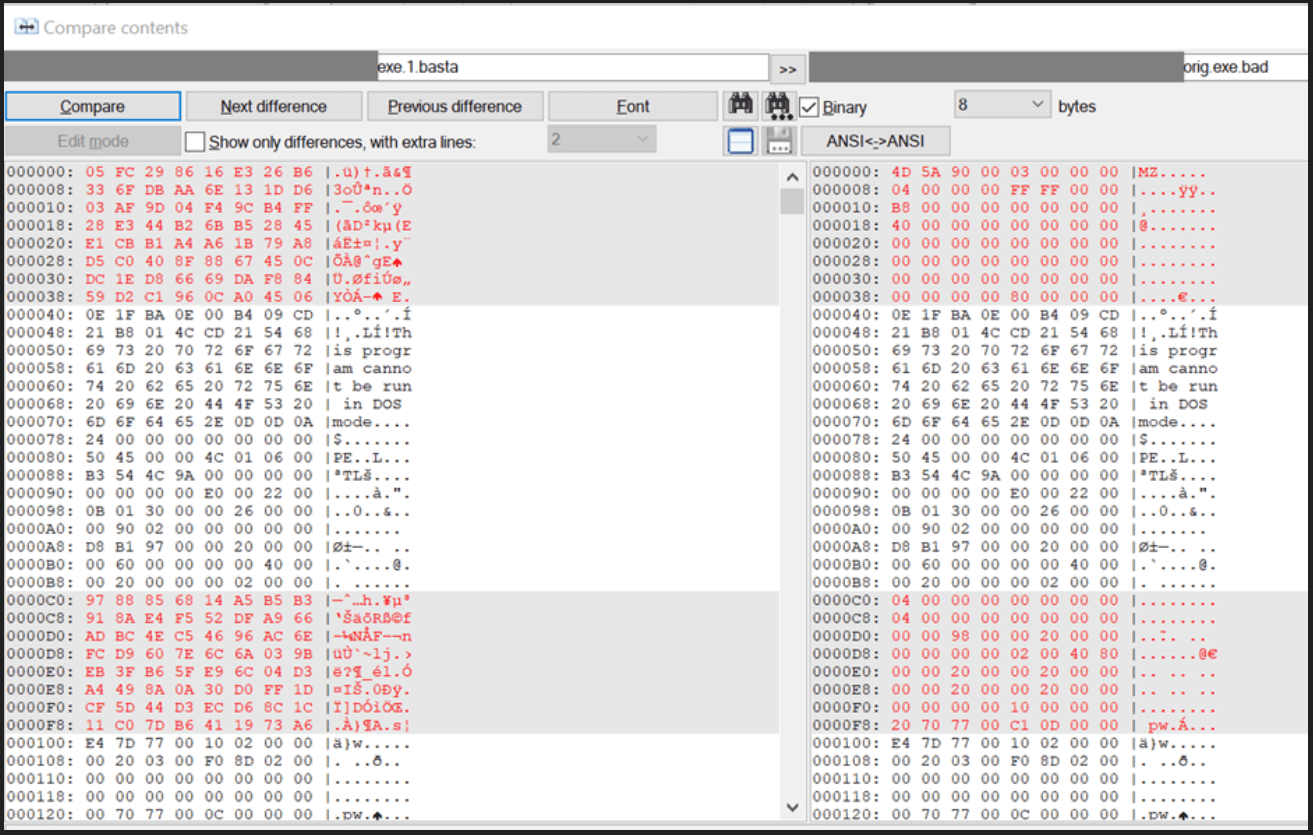
Task: Click right pane row 000108 starting 00 20 03
Action: pyautogui.click(x=1015, y=762)
